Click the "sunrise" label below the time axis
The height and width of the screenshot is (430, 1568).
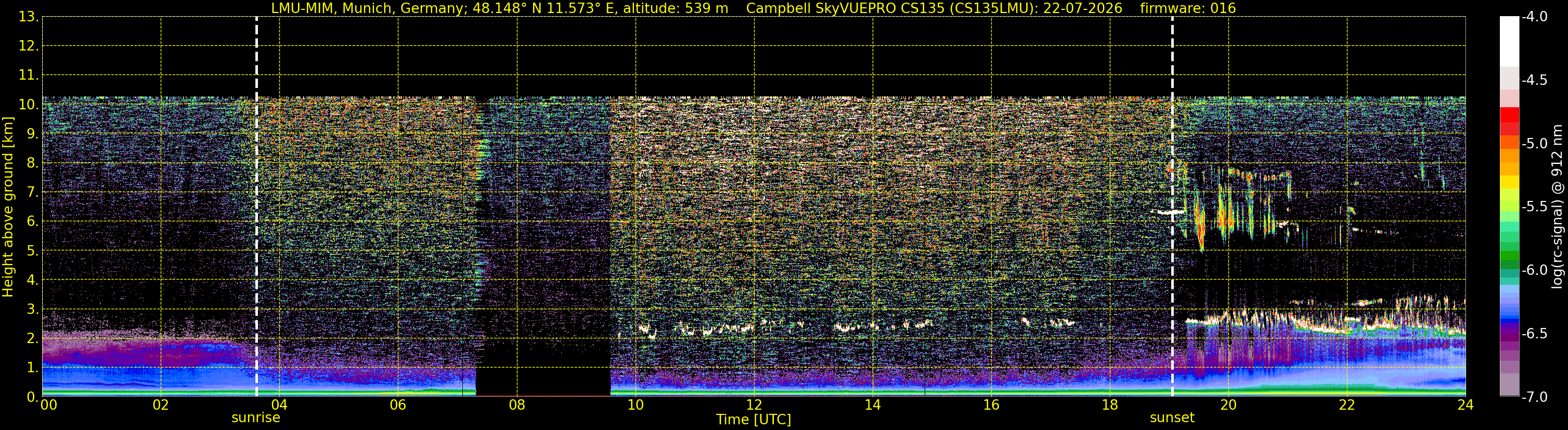256,418
